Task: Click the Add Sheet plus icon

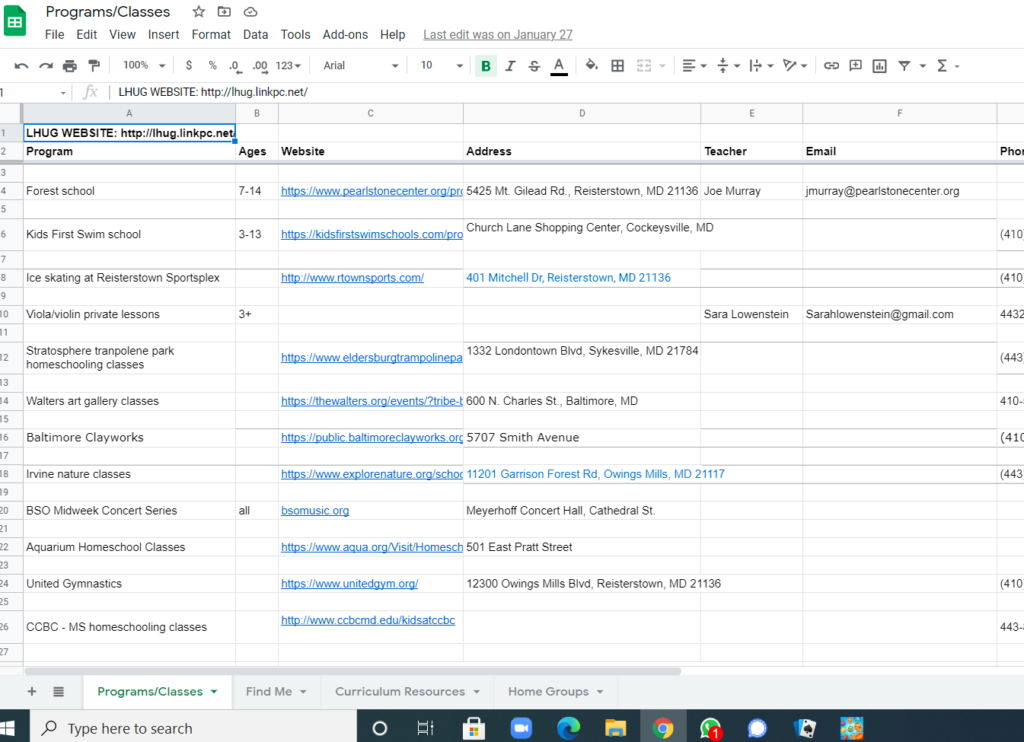Action: tap(31, 692)
